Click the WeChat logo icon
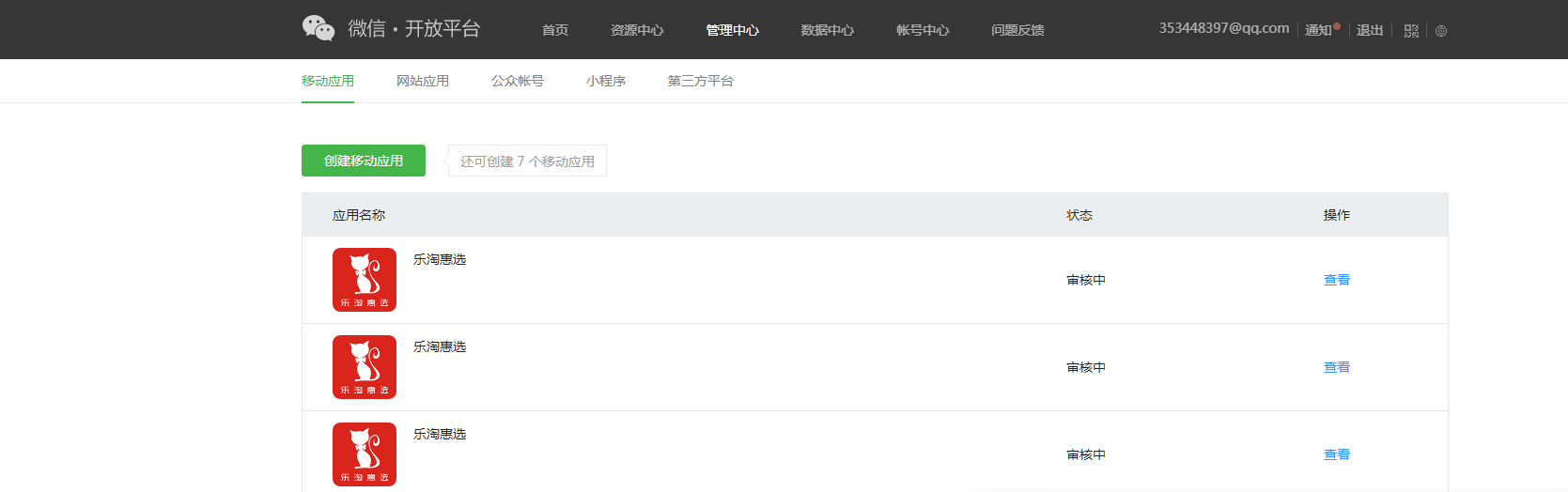The width and height of the screenshot is (1568, 492). pyautogui.click(x=318, y=28)
